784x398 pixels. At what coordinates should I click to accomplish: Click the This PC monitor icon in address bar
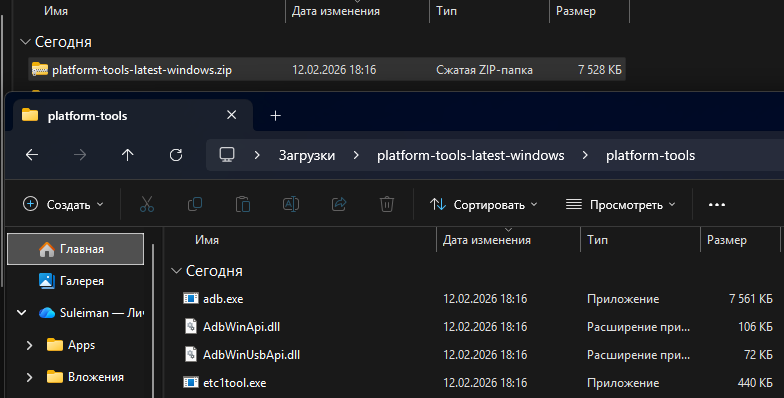click(227, 154)
